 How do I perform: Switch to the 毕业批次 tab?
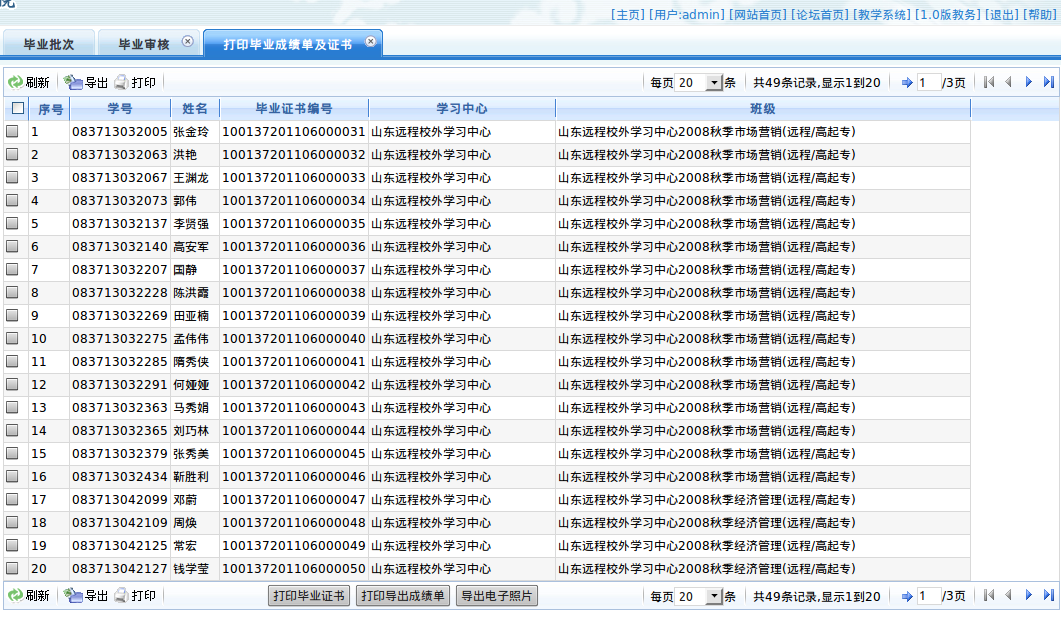49,44
